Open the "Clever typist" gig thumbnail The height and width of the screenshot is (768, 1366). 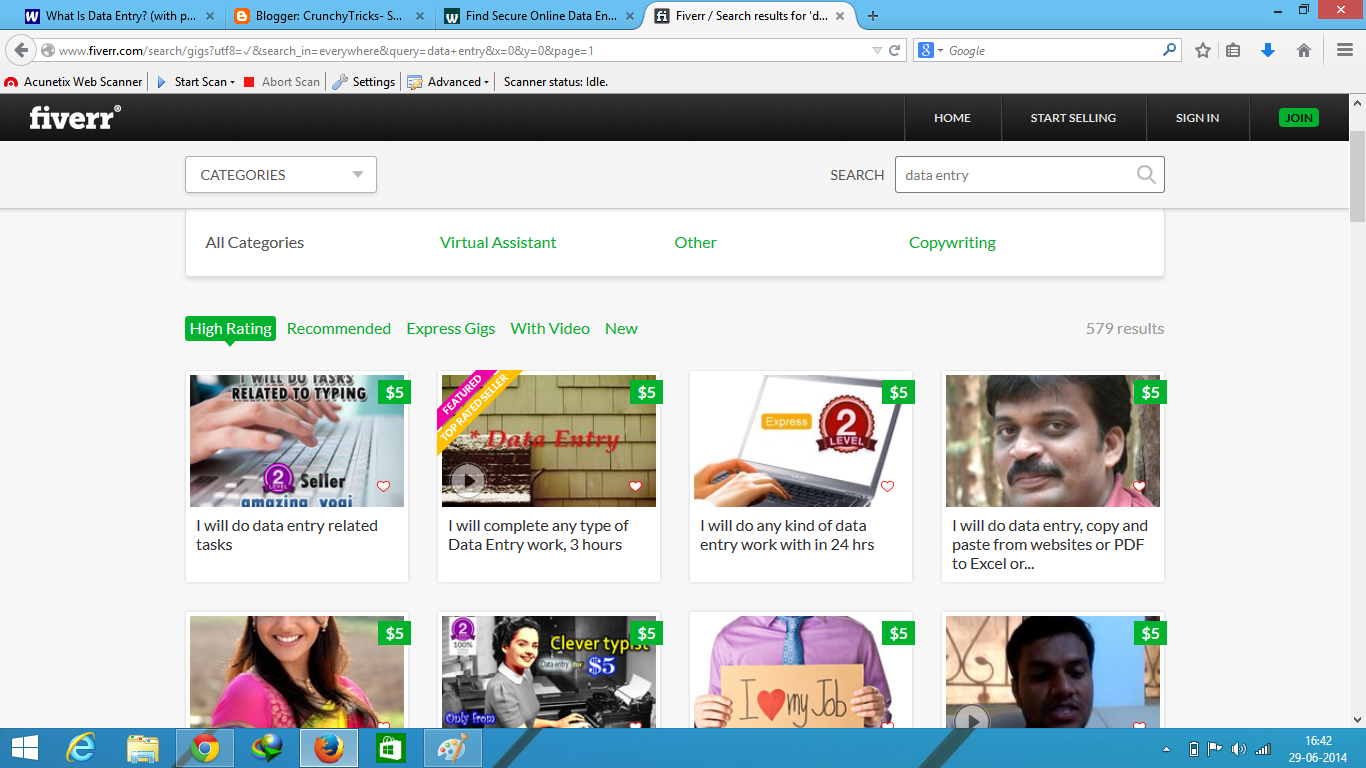click(549, 672)
